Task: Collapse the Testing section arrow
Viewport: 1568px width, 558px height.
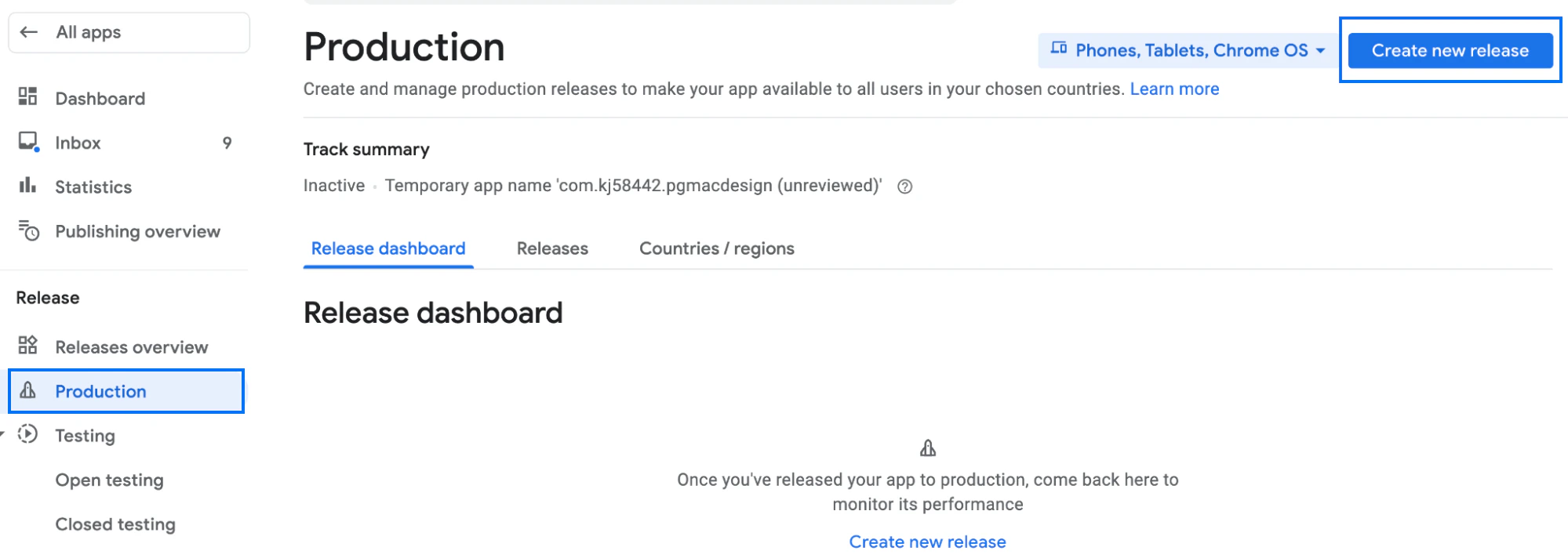Action: pos(2,433)
